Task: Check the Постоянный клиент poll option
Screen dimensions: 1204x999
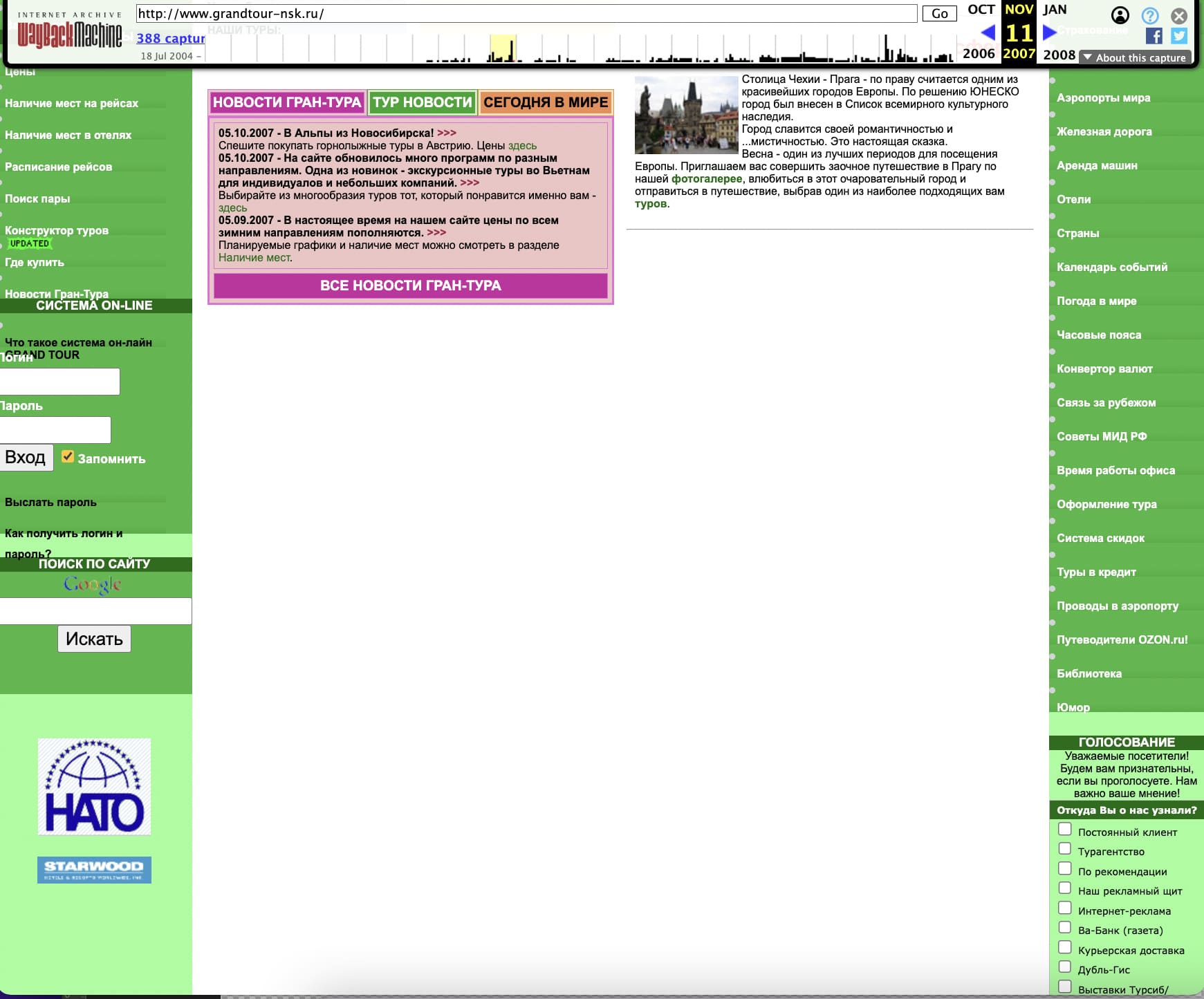Action: [x=1065, y=829]
